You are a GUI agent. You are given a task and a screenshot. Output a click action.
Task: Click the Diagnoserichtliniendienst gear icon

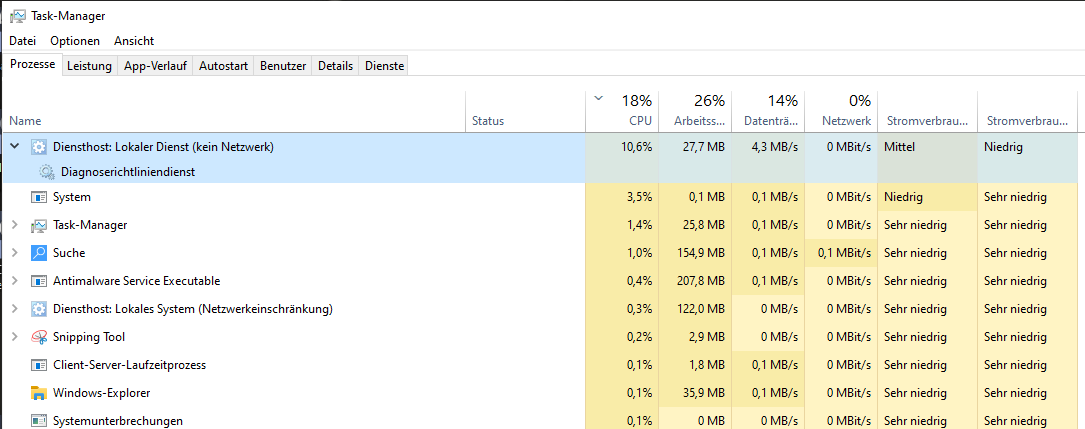click(x=46, y=172)
